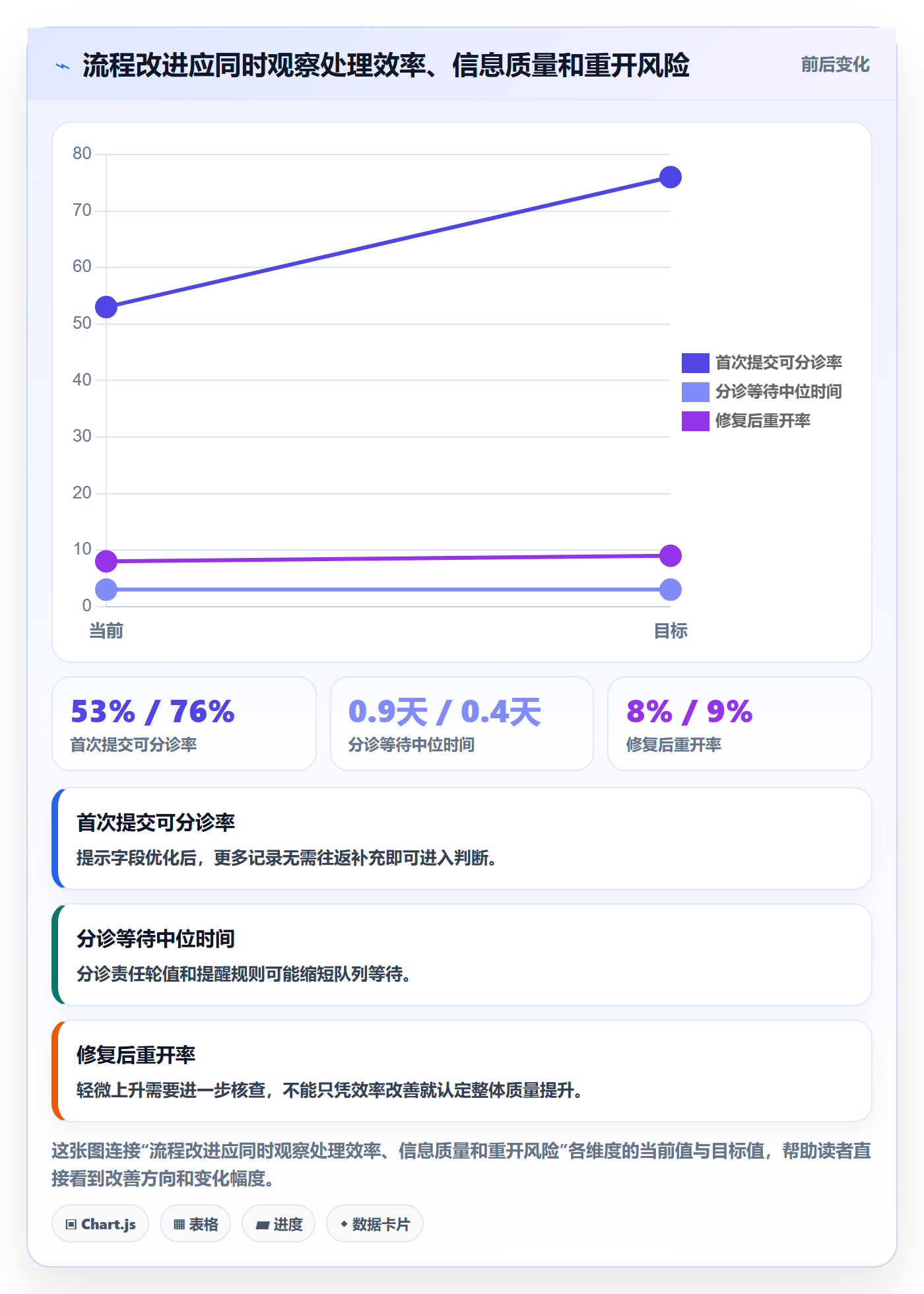The image size is (924, 1294).
Task: Select the purple 重开率 point at 当前
Action: pyautogui.click(x=106, y=561)
